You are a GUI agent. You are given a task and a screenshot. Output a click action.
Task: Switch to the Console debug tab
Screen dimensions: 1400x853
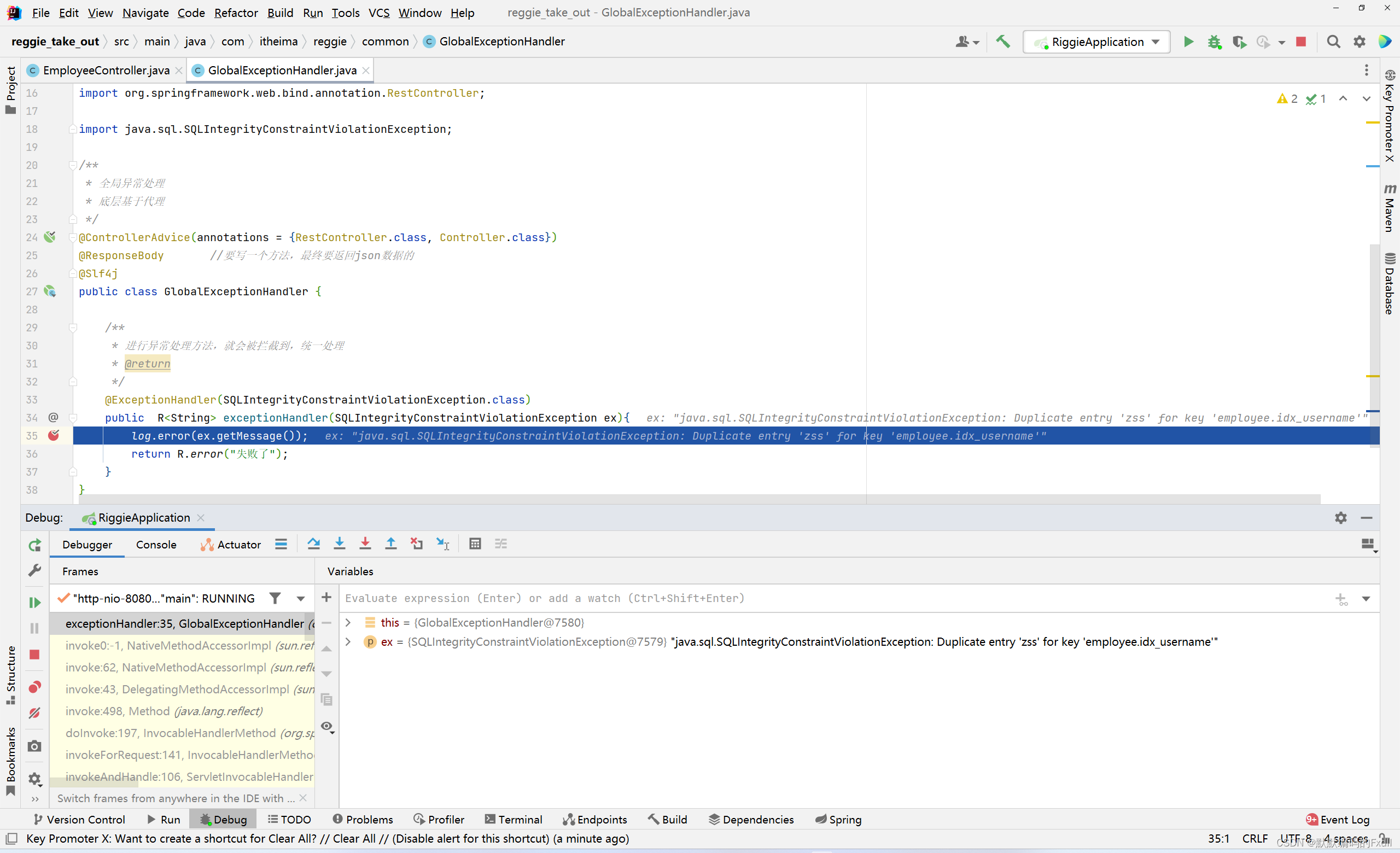156,545
